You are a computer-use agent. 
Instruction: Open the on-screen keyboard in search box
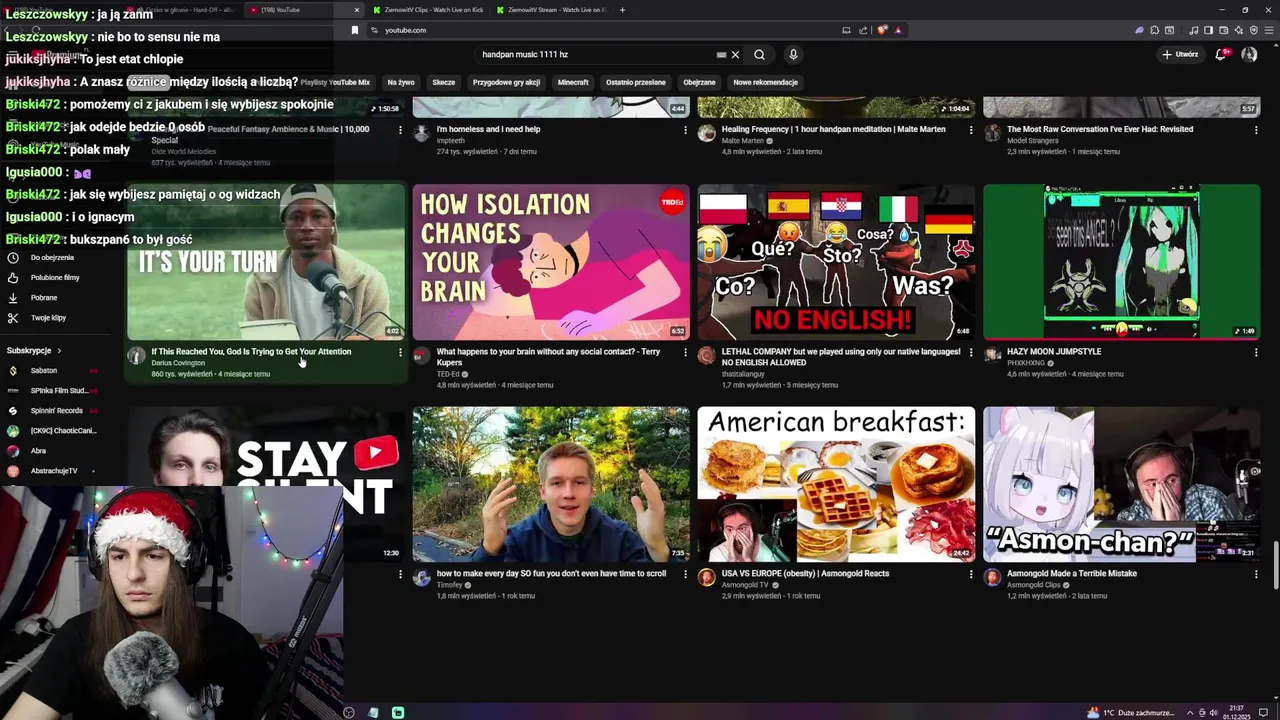point(721,55)
